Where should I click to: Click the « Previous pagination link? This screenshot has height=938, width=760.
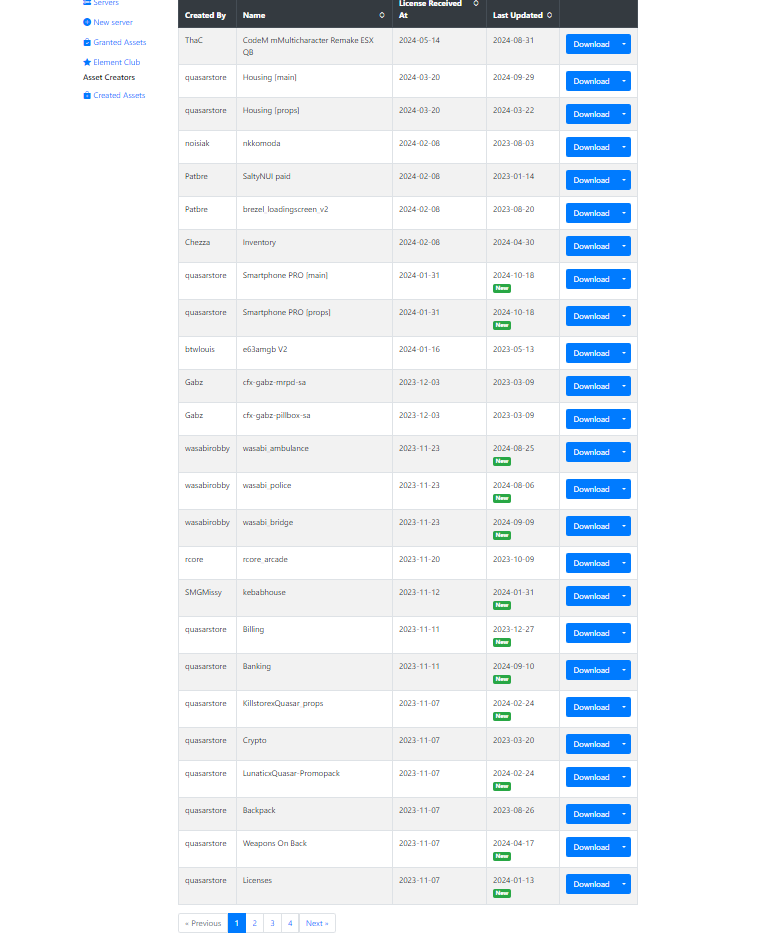click(203, 924)
